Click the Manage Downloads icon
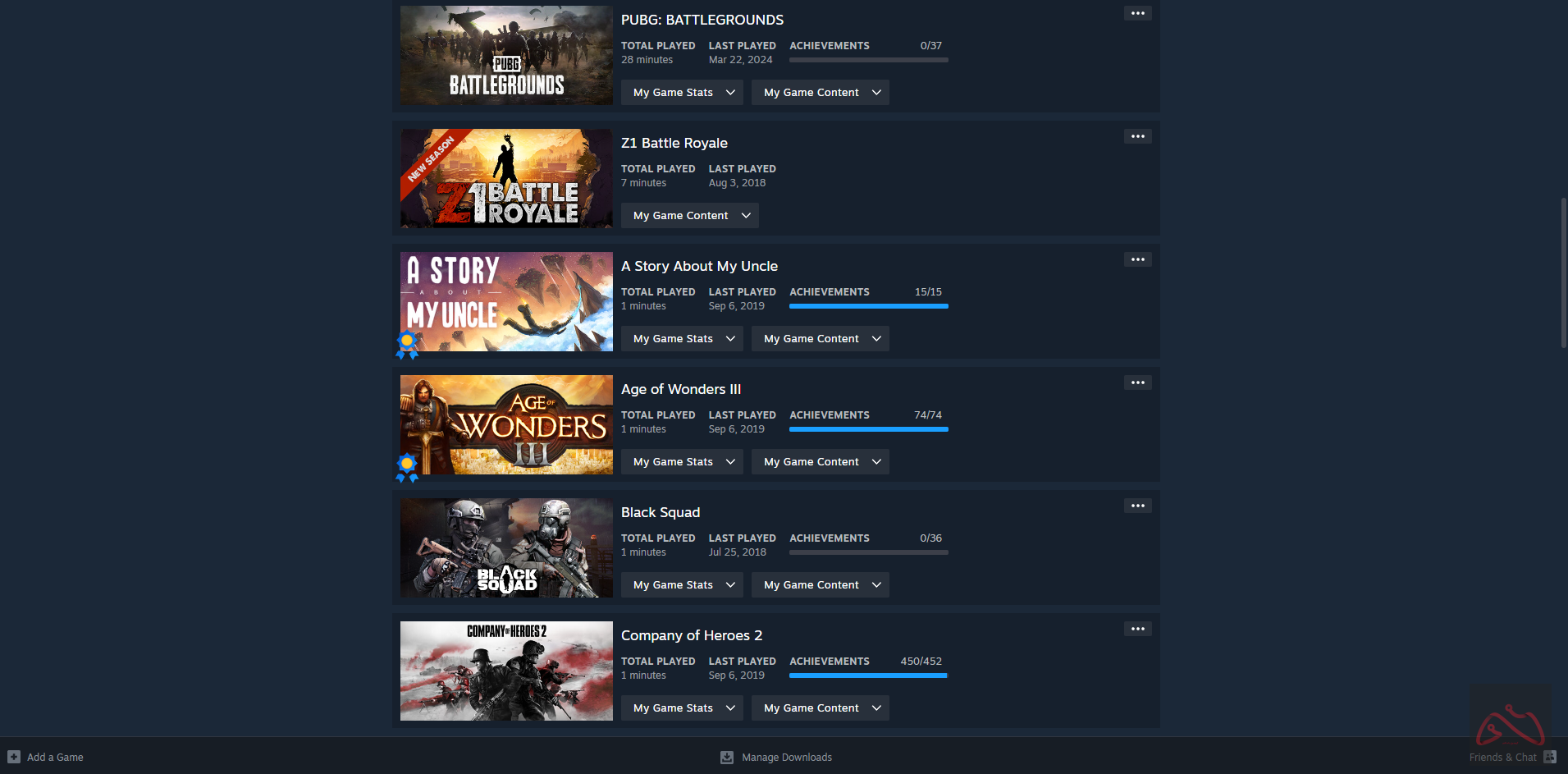 (x=727, y=757)
